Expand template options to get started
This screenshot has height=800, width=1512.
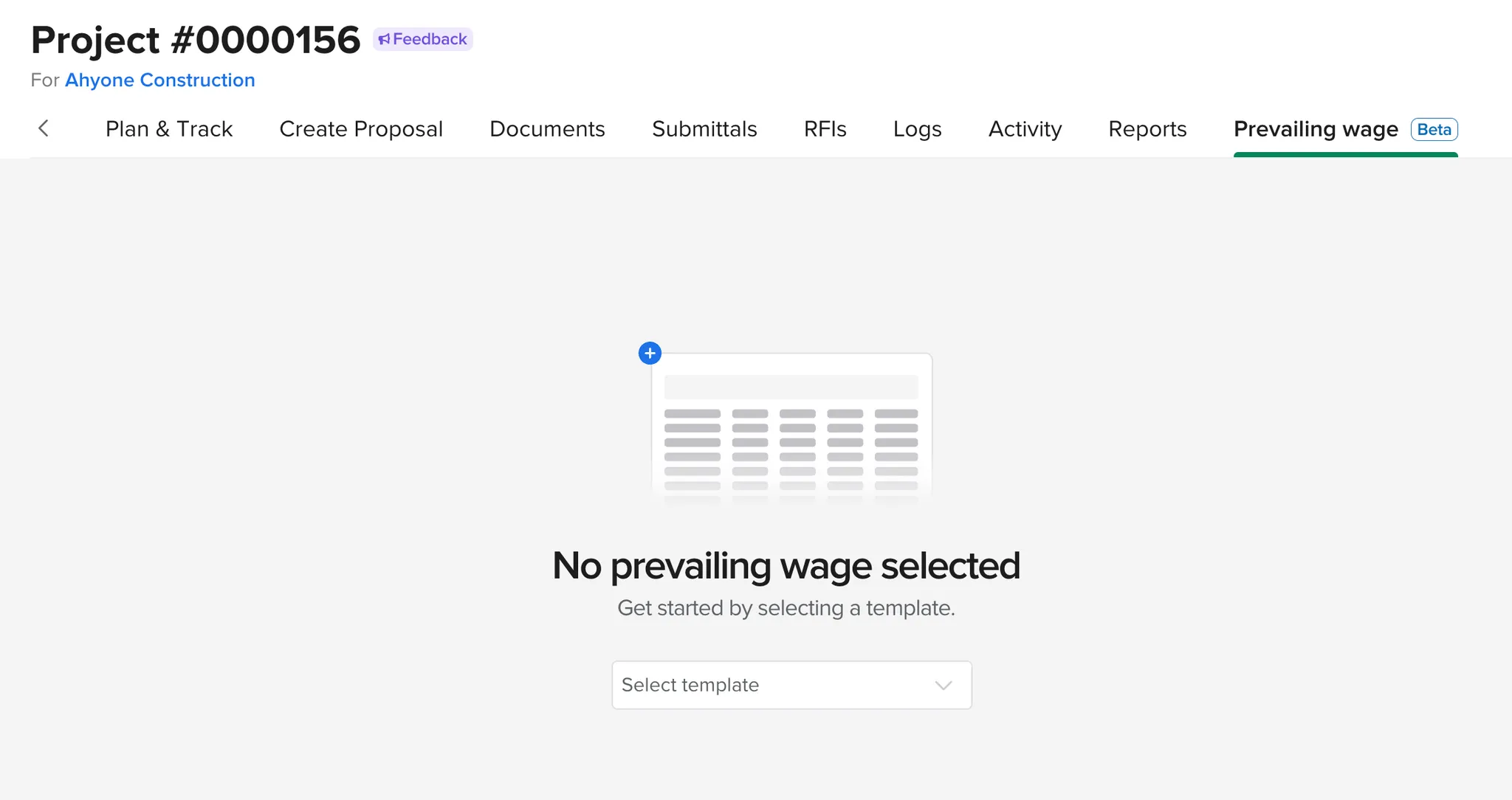pyautogui.click(x=791, y=685)
